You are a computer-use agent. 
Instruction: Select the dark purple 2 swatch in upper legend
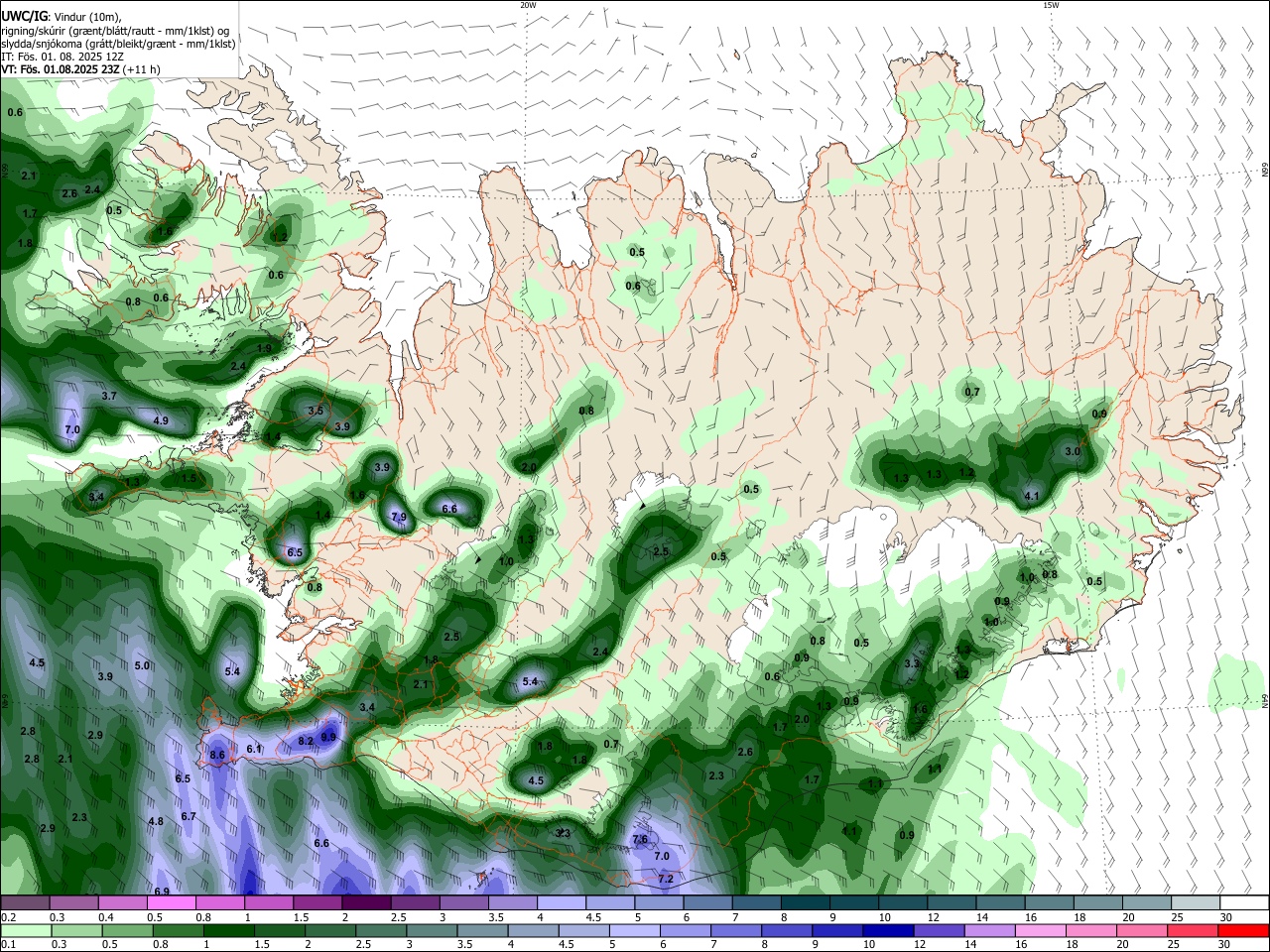point(365,902)
